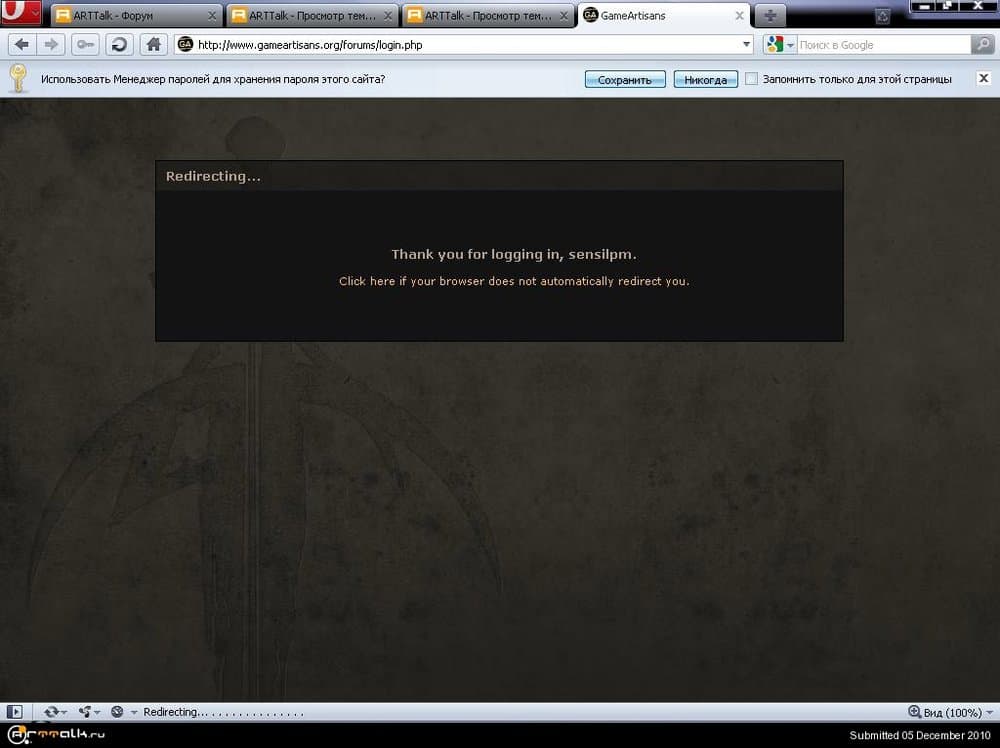Open a new tab with plus button
This screenshot has height=748, width=1000.
tap(769, 16)
